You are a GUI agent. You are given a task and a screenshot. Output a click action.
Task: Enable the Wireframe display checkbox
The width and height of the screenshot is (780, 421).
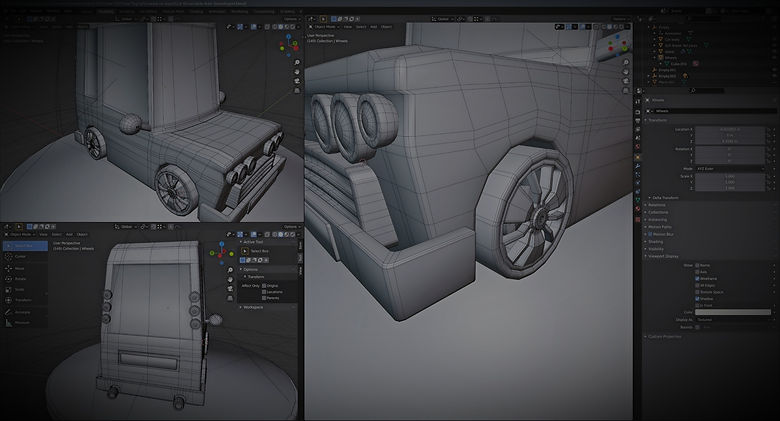click(698, 279)
